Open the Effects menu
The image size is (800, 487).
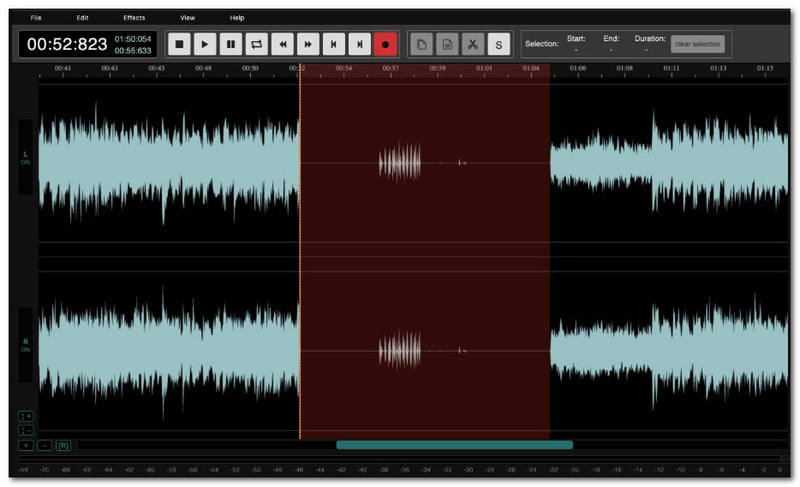point(134,18)
